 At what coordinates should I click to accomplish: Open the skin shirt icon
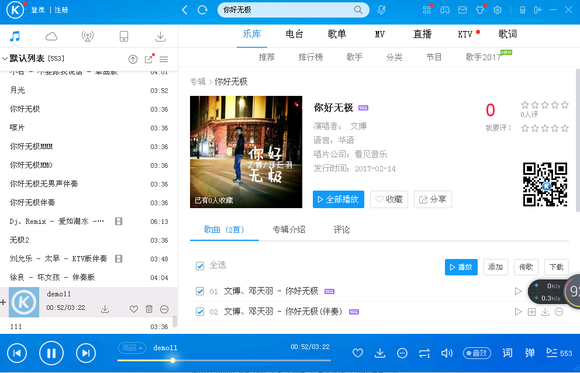(480, 10)
